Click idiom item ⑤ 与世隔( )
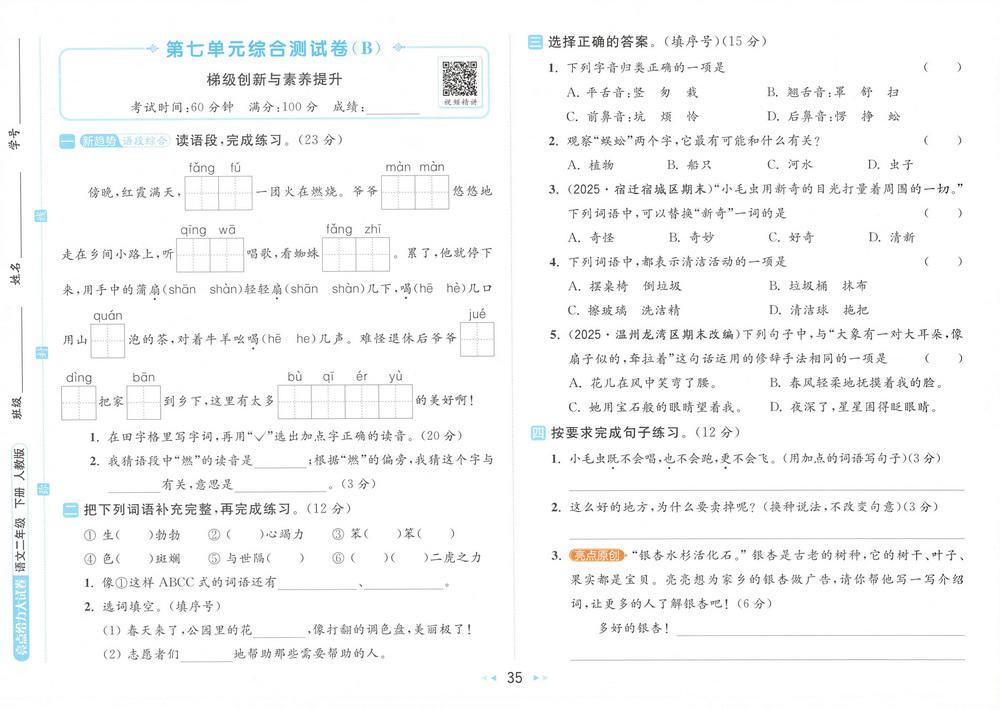The image size is (1000, 710). [256, 558]
